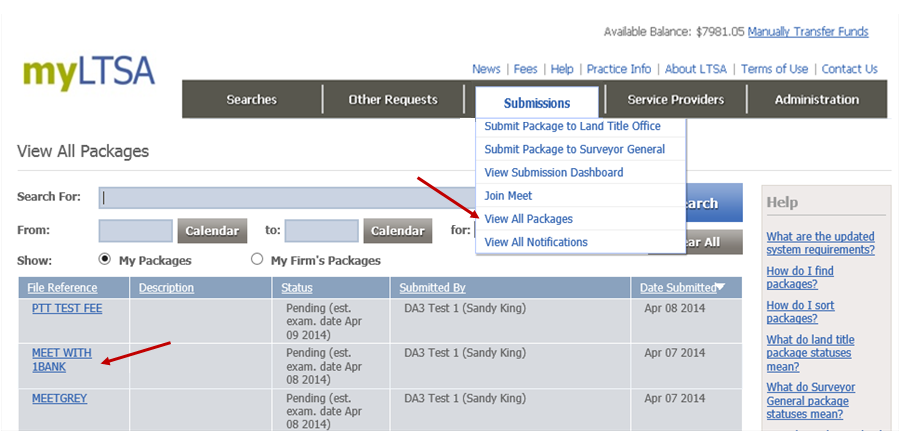
Task: Select the My Firm's Packages radio button
Action: pos(257,259)
